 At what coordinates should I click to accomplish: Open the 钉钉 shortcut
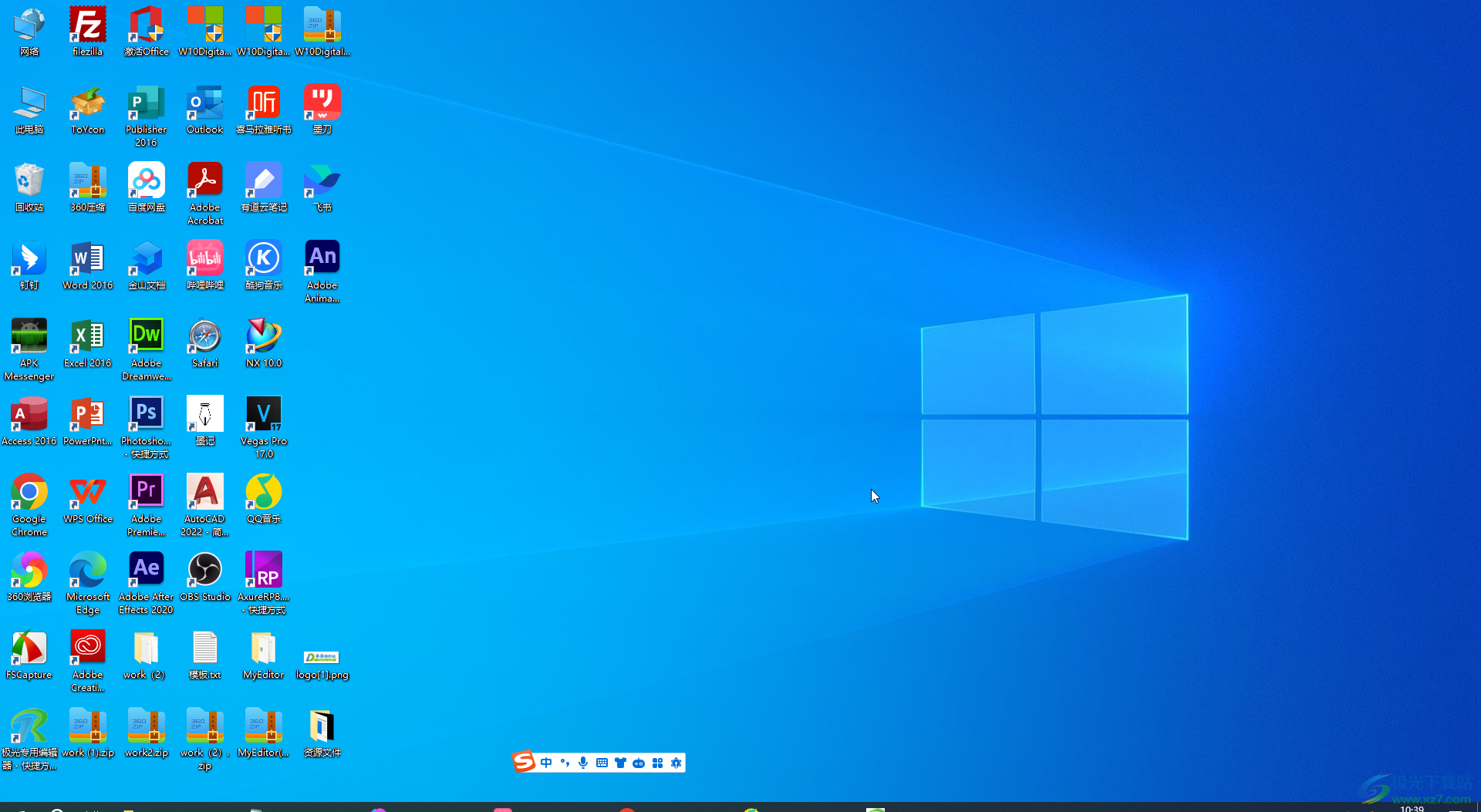coord(29,265)
